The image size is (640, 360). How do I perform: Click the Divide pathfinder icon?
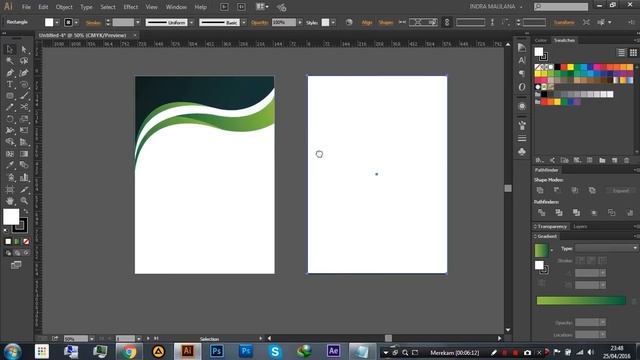pos(542,213)
